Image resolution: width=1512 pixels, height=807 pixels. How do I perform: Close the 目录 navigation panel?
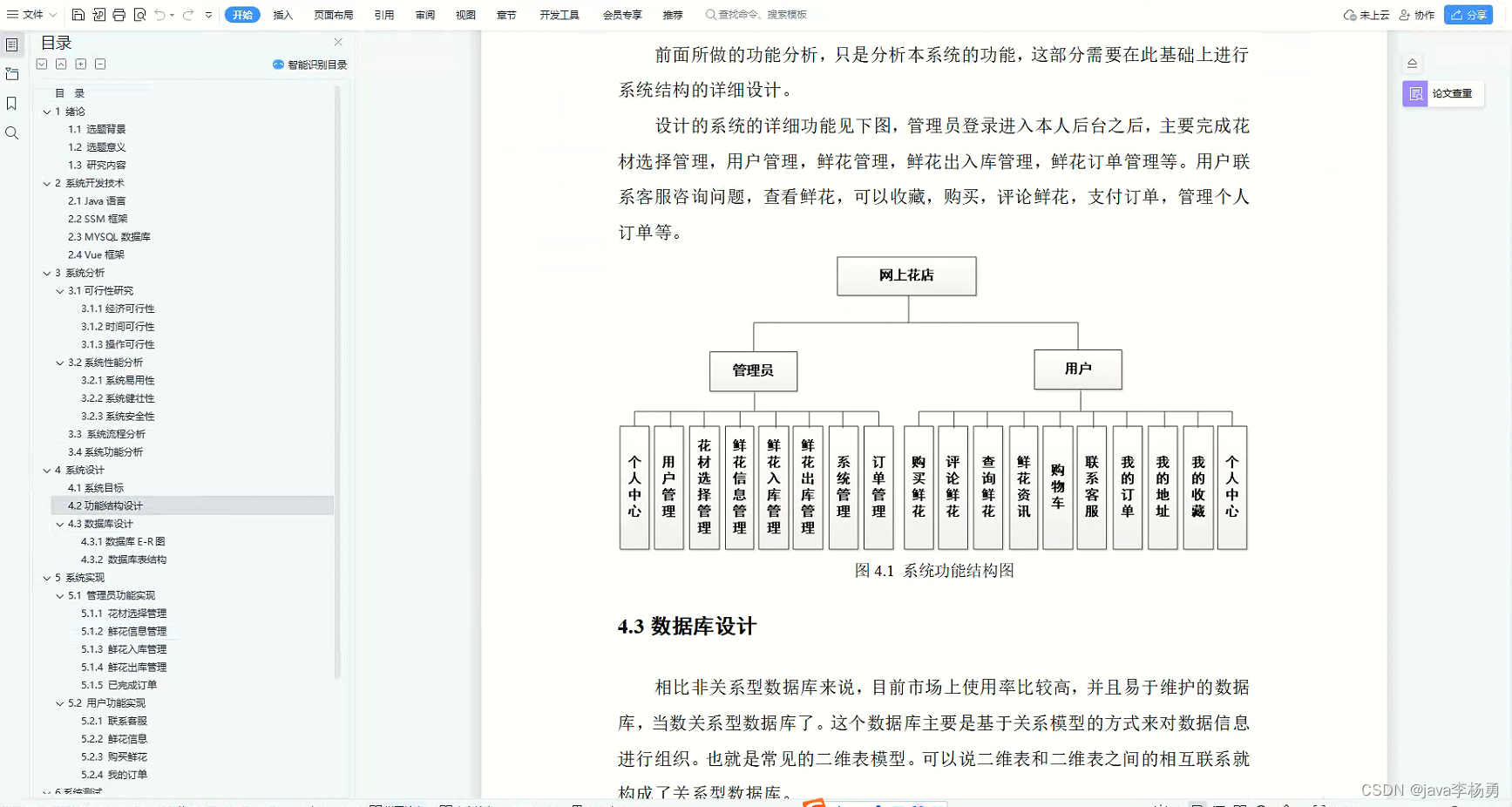pos(338,42)
